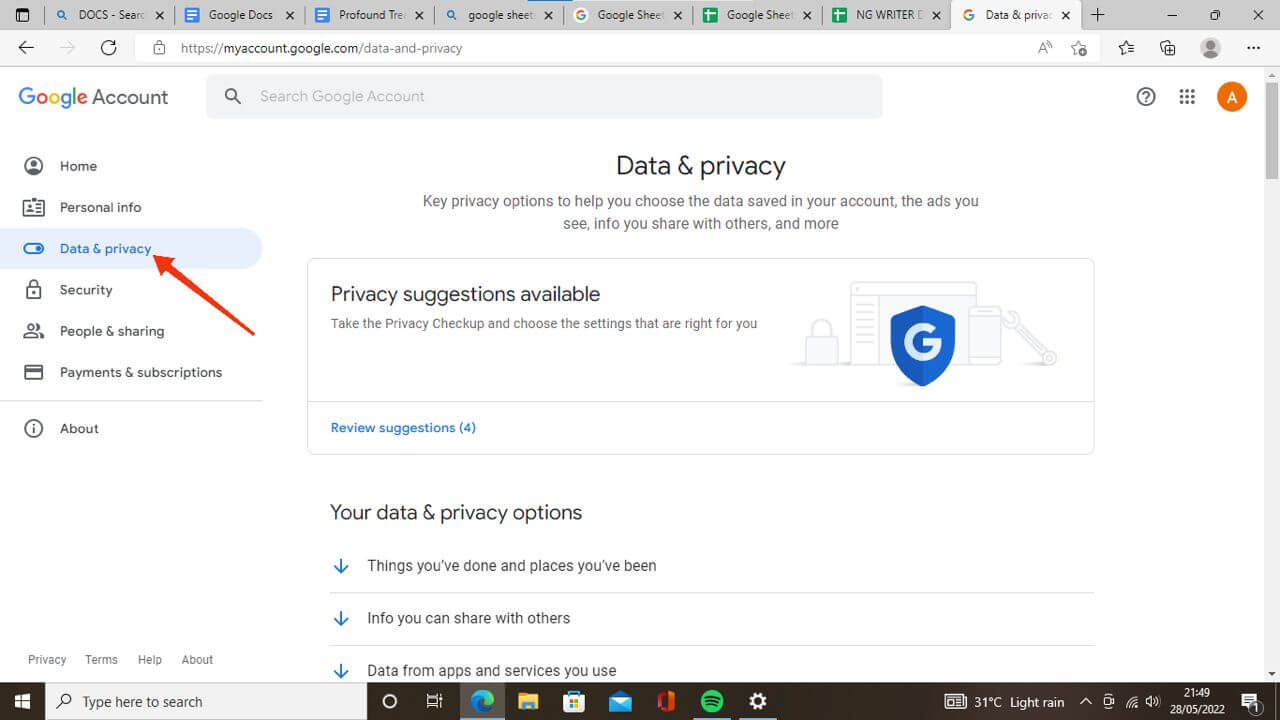Click the magnifying glass in the search bar
This screenshot has height=720, width=1280.
pos(232,95)
